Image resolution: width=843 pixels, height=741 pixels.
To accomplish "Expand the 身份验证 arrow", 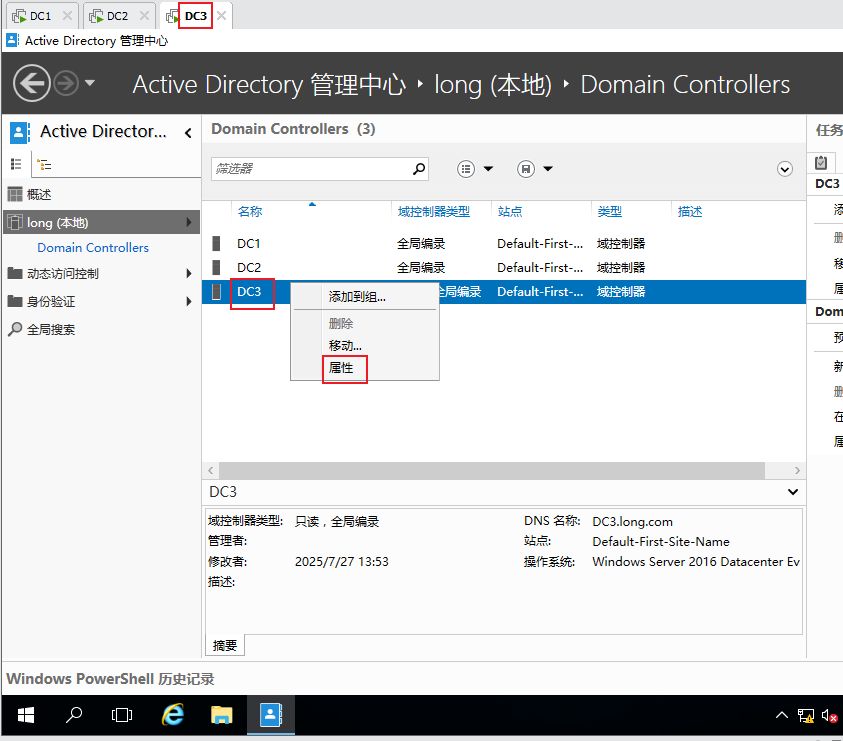I will point(189,301).
